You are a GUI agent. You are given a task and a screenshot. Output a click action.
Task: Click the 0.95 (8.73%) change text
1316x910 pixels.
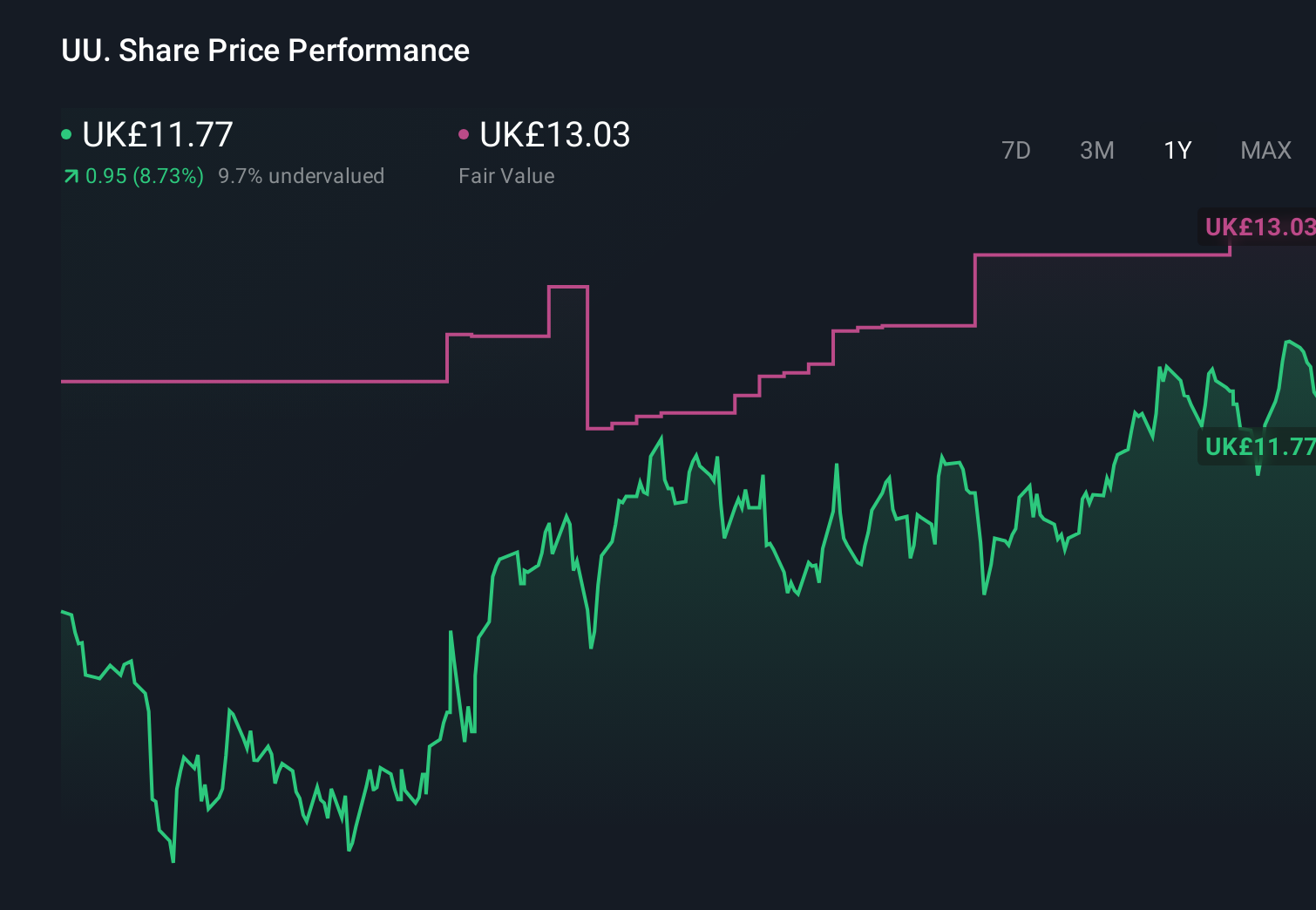coord(144,176)
